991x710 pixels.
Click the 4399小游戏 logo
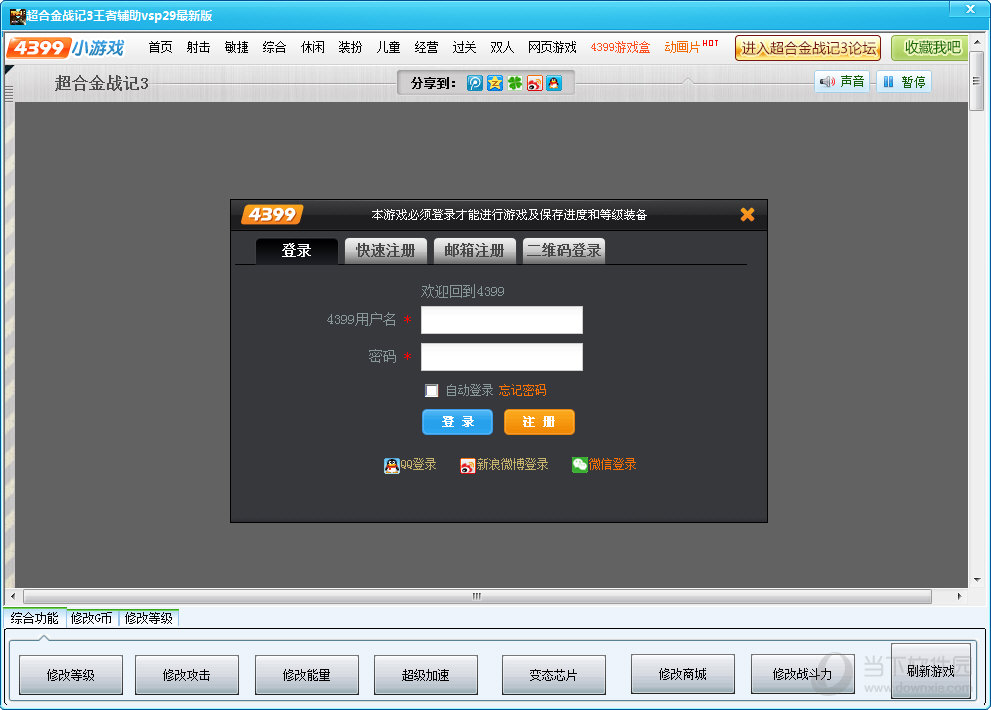[66, 48]
